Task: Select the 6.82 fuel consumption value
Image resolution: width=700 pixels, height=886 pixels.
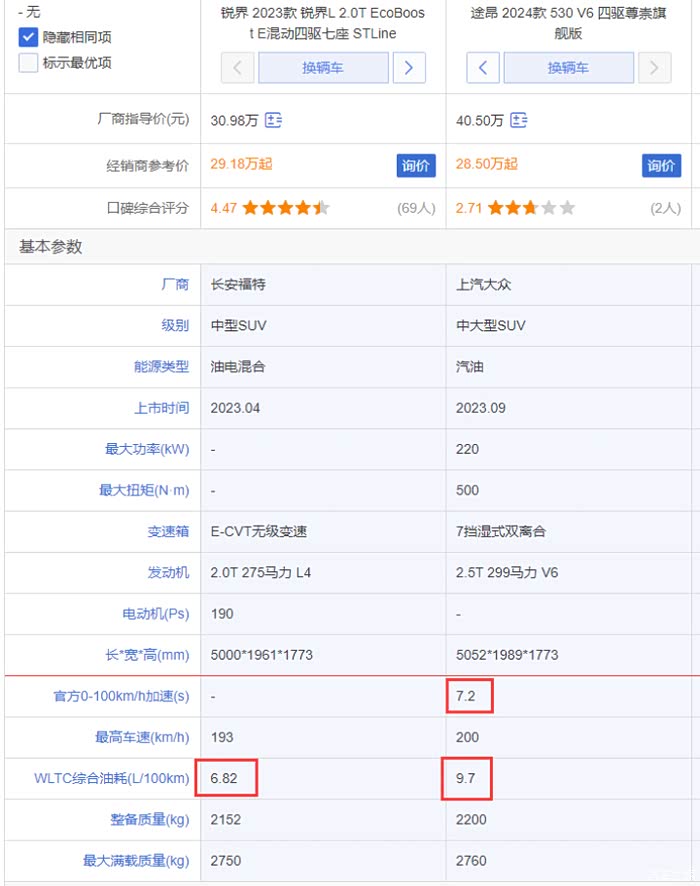Action: (x=224, y=778)
